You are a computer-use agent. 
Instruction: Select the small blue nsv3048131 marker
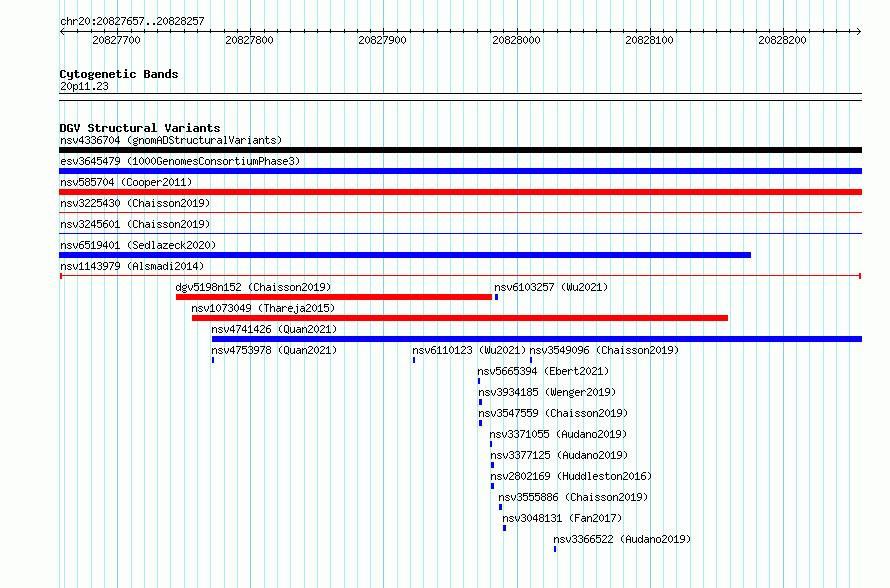click(505, 528)
